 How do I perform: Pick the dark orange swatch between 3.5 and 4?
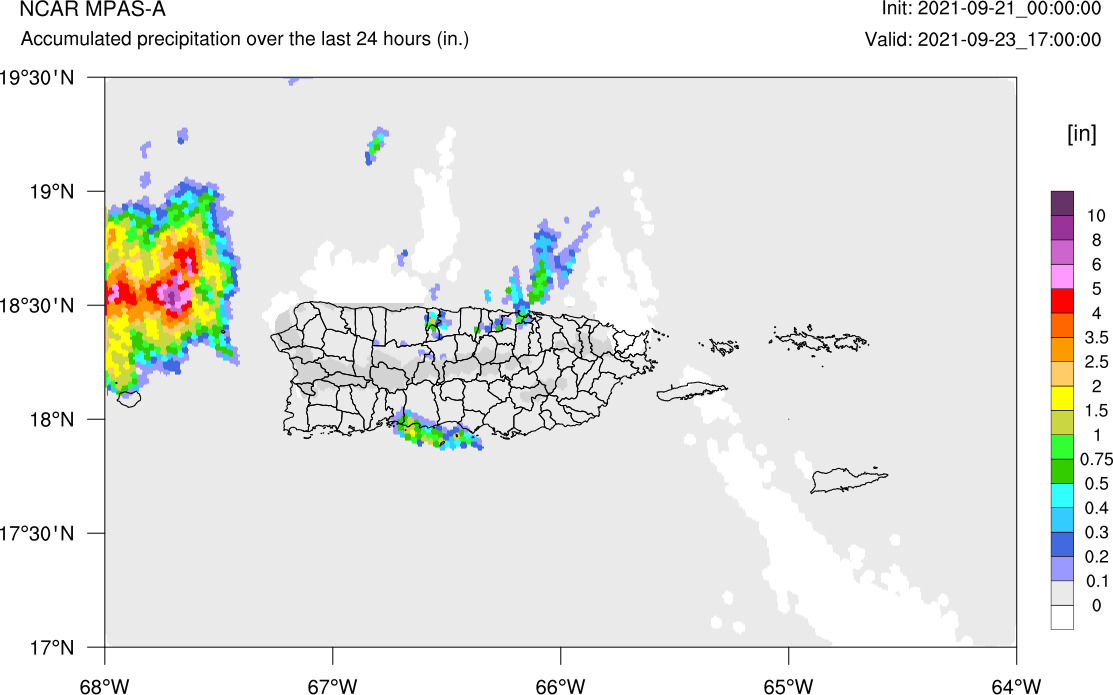[x=1062, y=325]
